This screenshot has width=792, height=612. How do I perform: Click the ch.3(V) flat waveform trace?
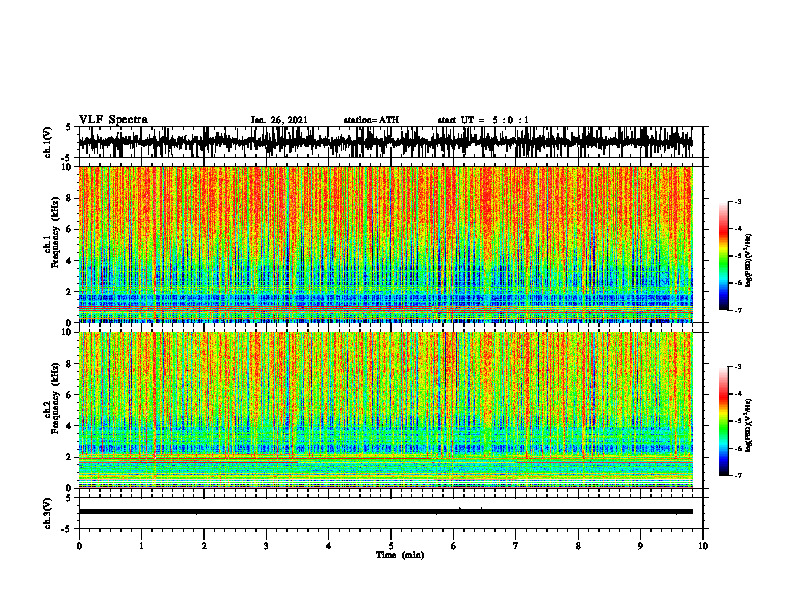point(385,512)
